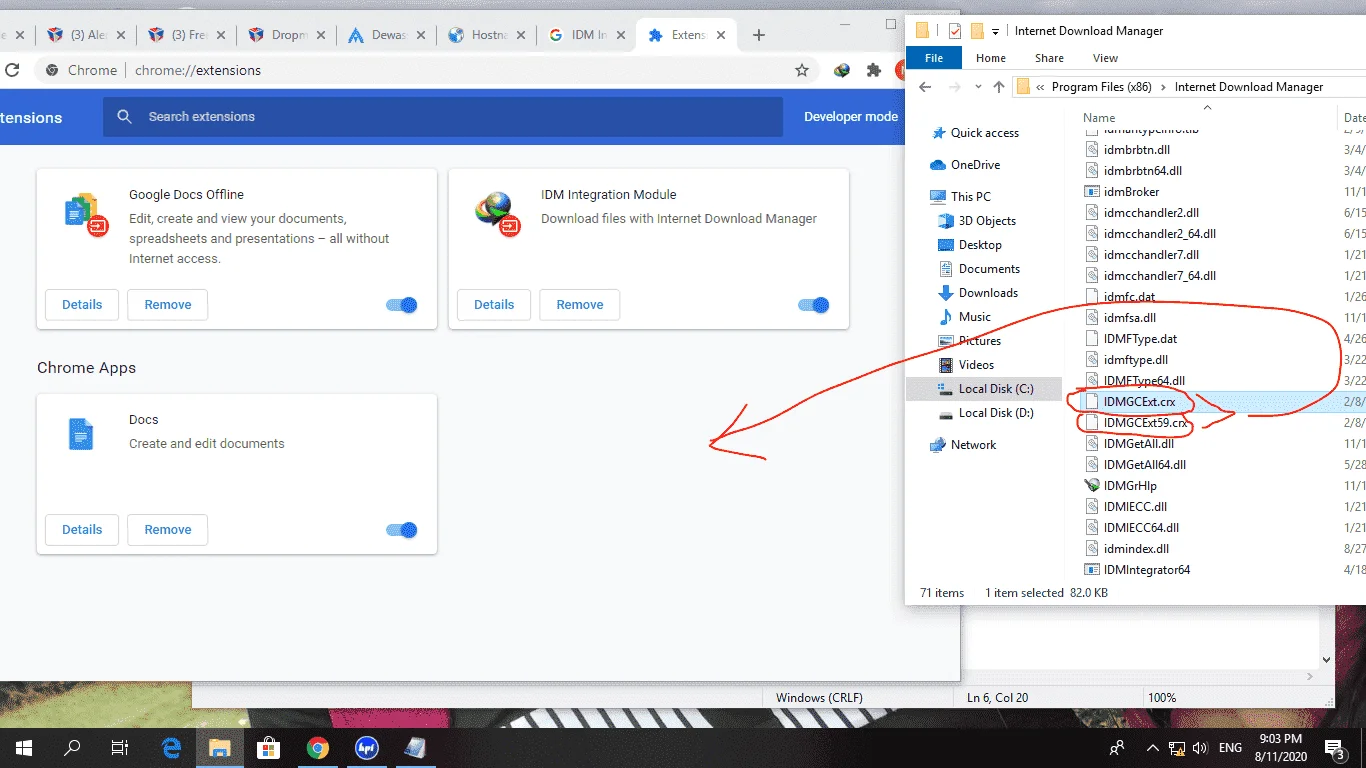Open the Action Center notifications icon

[x=1335, y=747]
